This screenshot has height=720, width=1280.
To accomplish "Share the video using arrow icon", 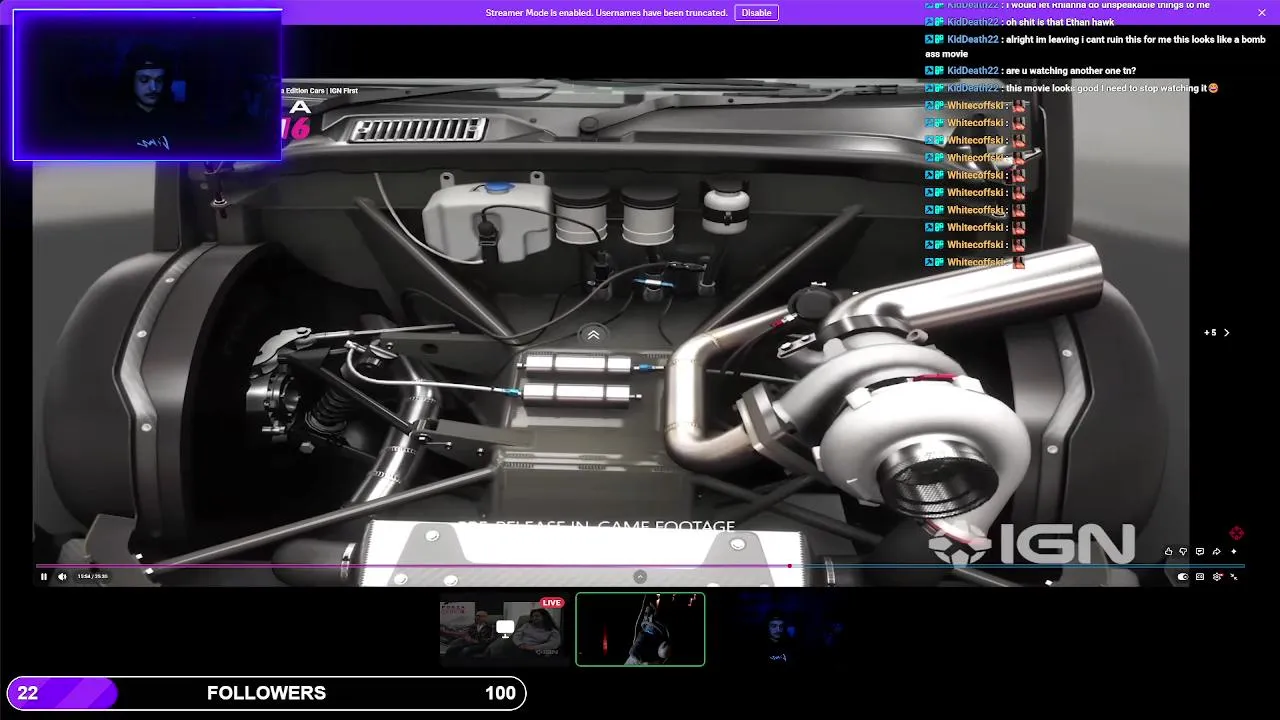I will point(1216,551).
